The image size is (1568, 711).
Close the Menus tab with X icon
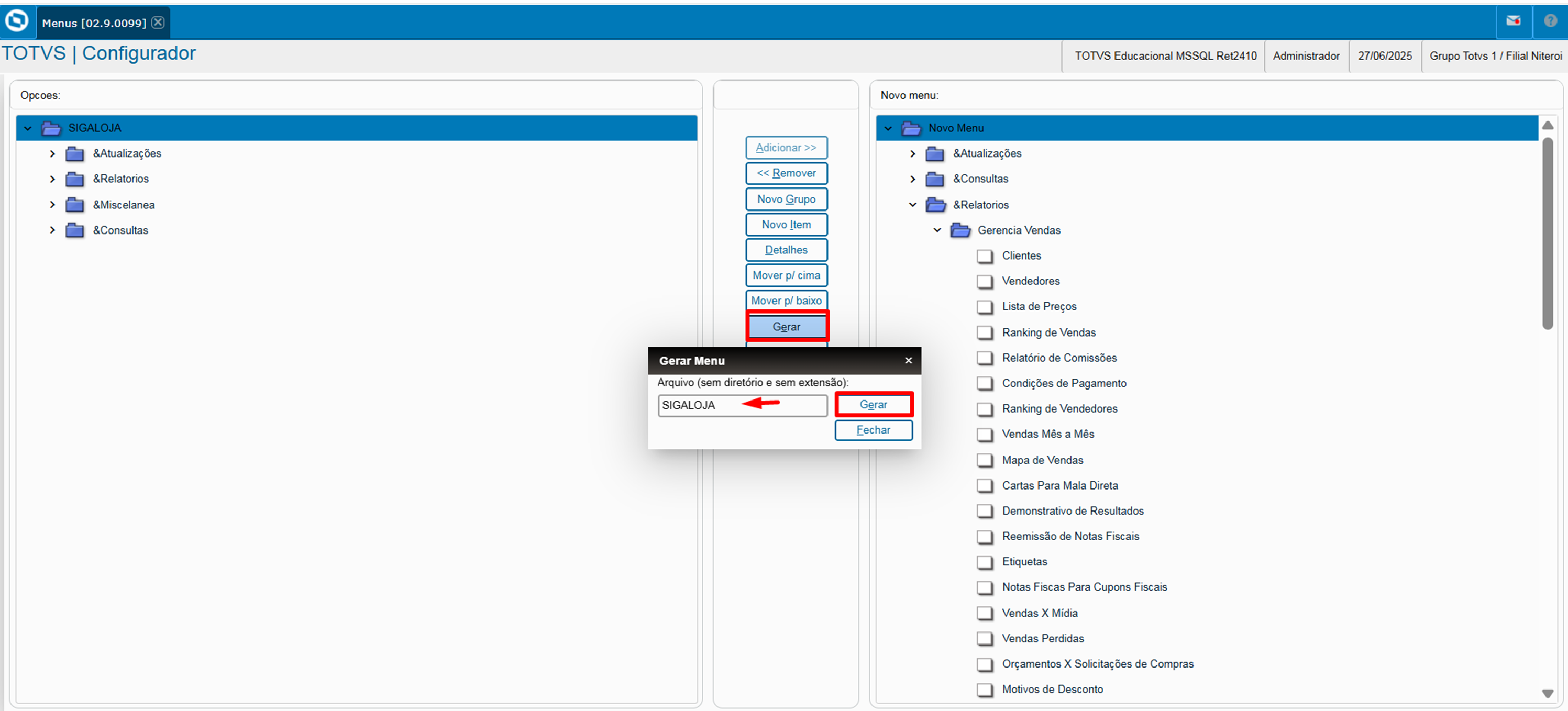(x=158, y=23)
